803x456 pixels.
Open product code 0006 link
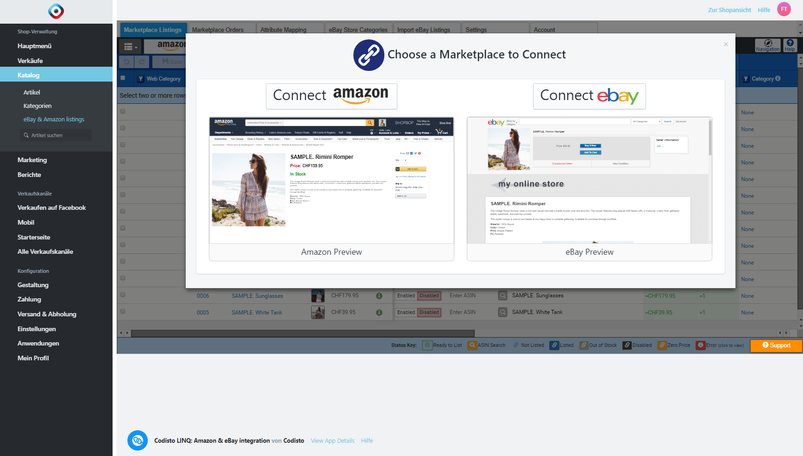pyautogui.click(x=203, y=296)
